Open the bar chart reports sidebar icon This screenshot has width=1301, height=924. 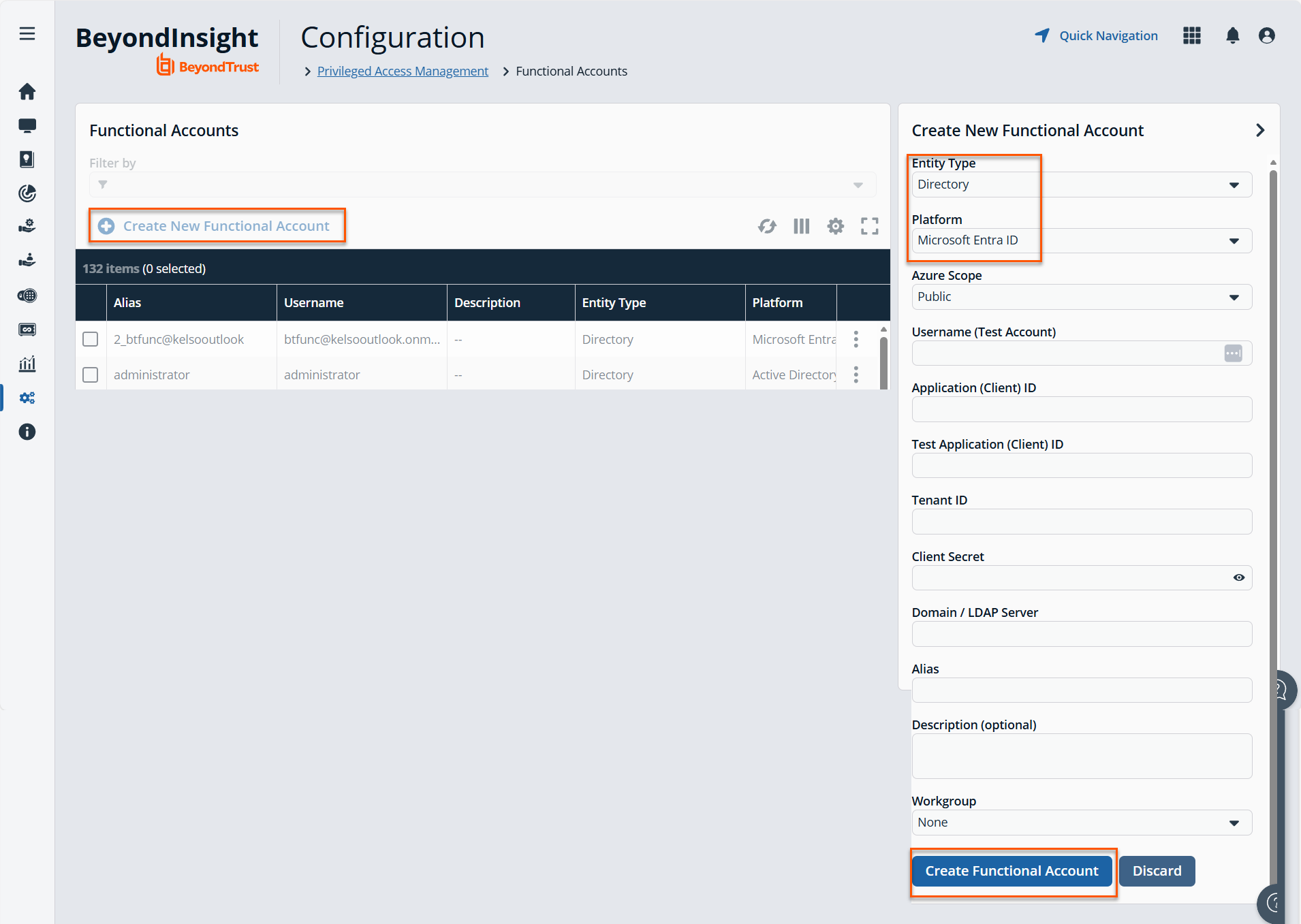tap(27, 364)
